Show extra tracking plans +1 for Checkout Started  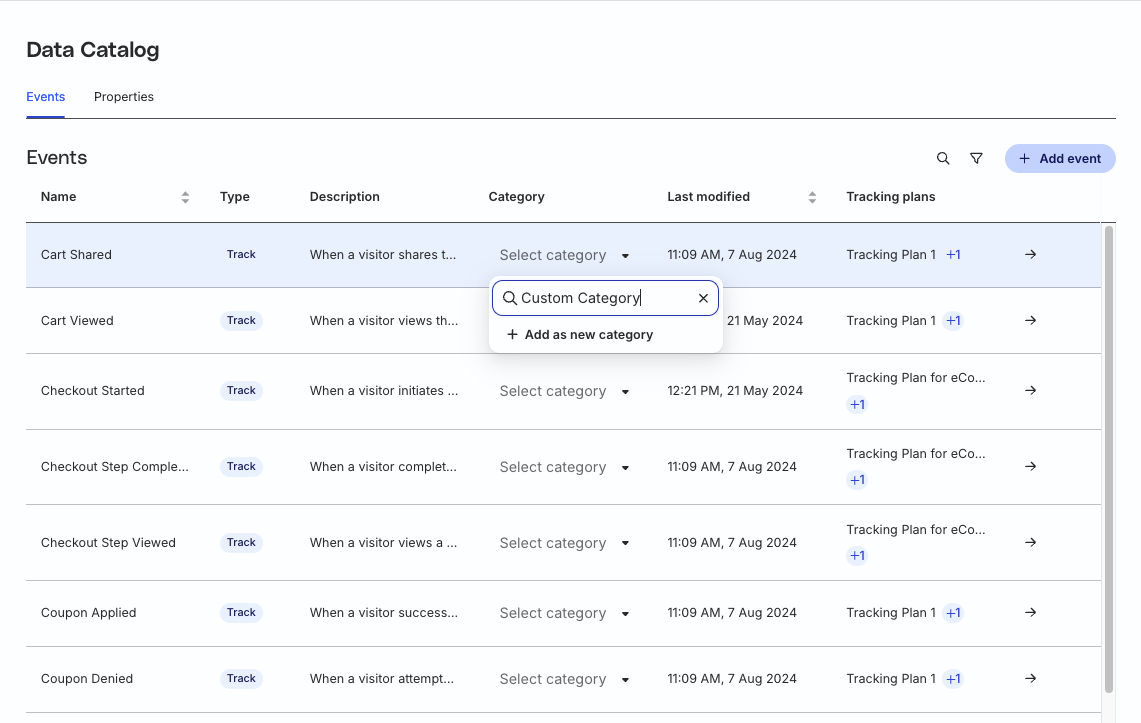[x=857, y=404]
